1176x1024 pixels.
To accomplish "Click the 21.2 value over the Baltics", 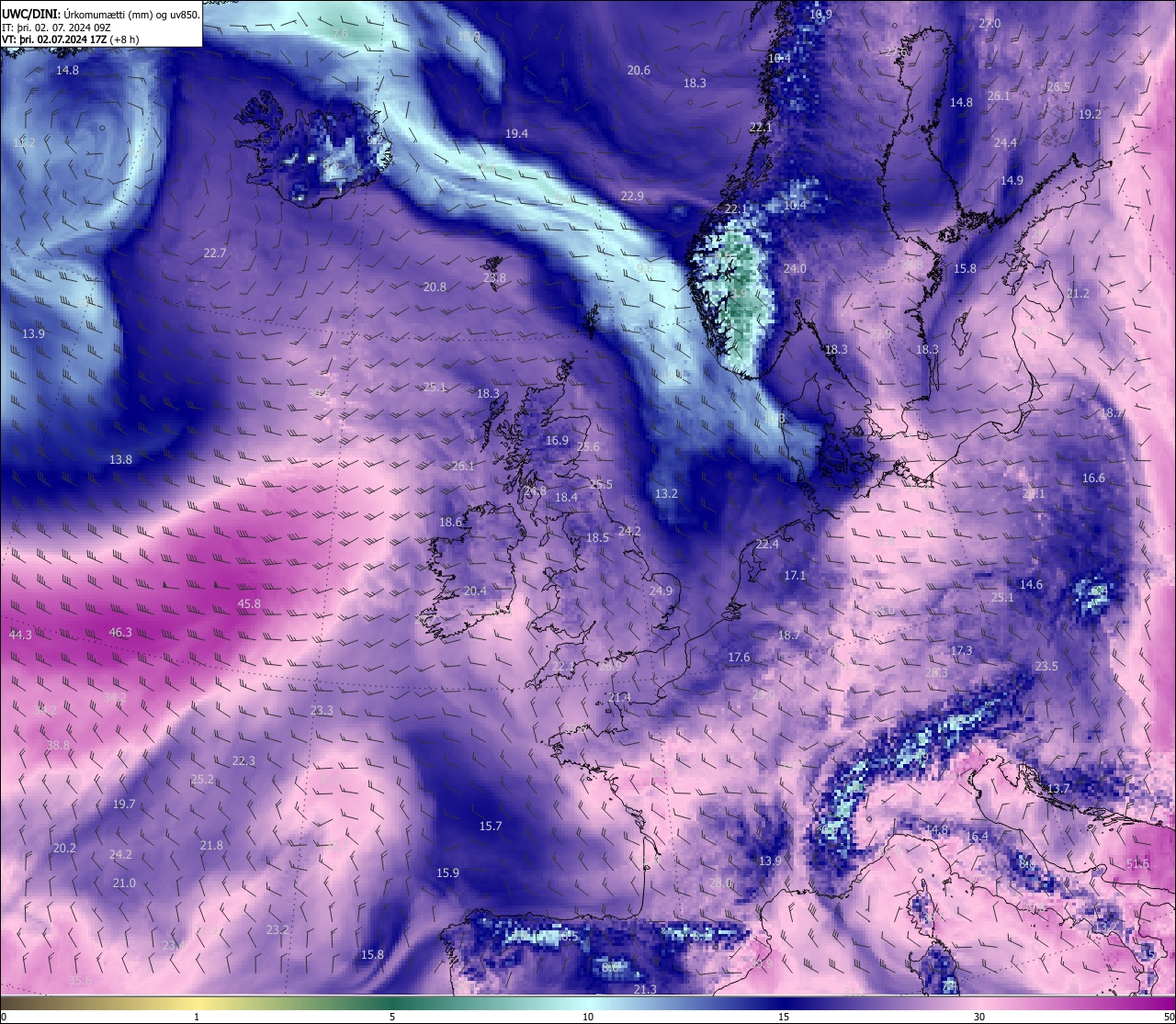I will pyautogui.click(x=1078, y=293).
